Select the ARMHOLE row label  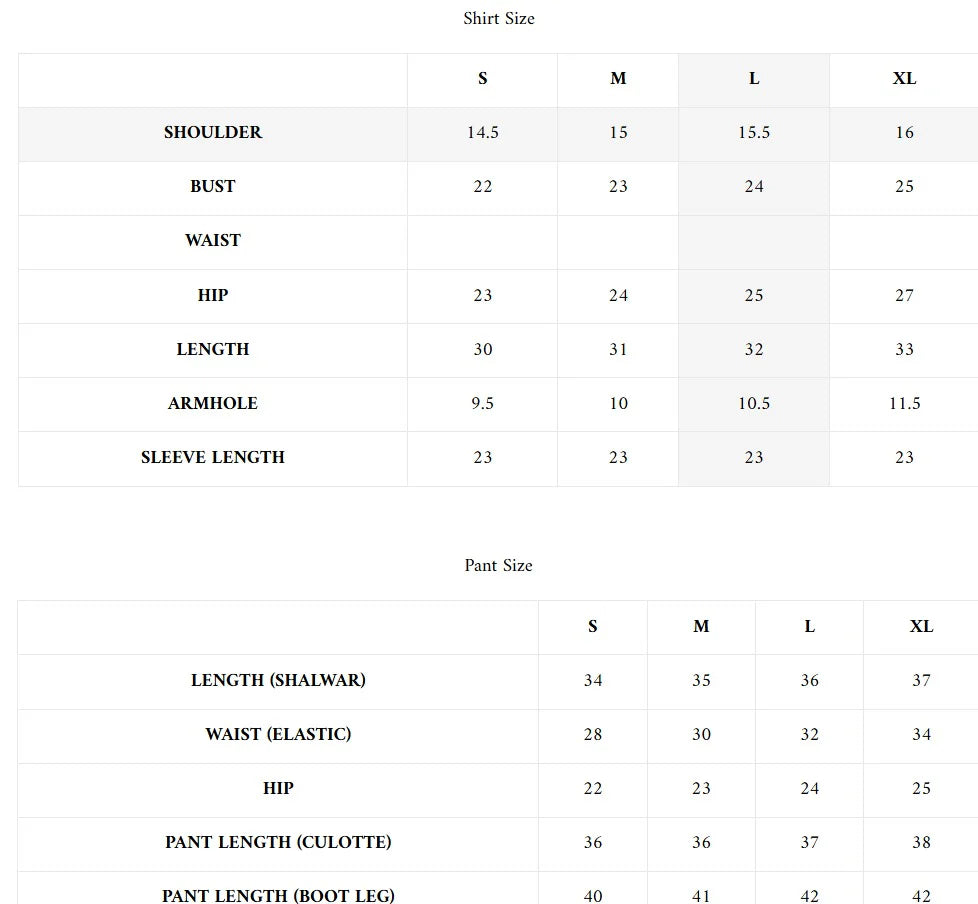(213, 404)
